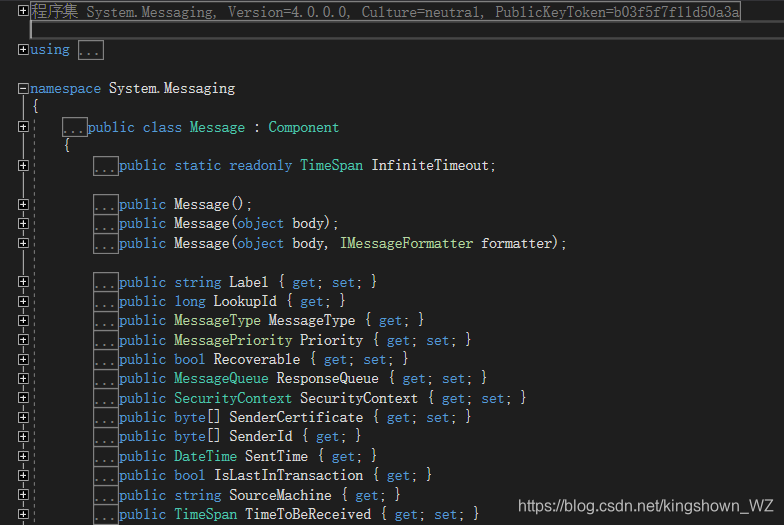Expand the InfiniteTimeout field comment

23,166
